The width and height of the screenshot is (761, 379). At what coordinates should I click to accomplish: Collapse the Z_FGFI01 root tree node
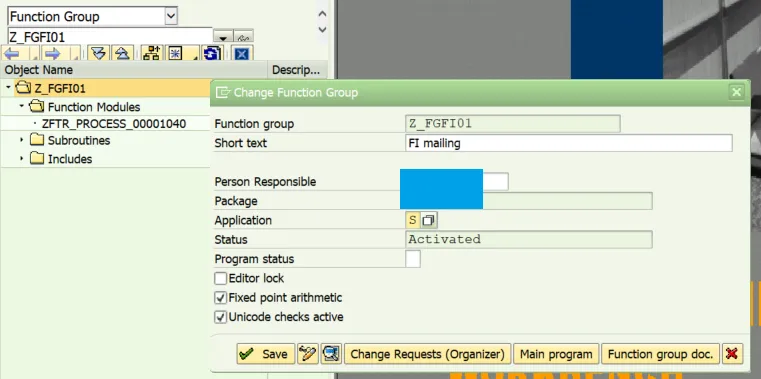[x=8, y=88]
